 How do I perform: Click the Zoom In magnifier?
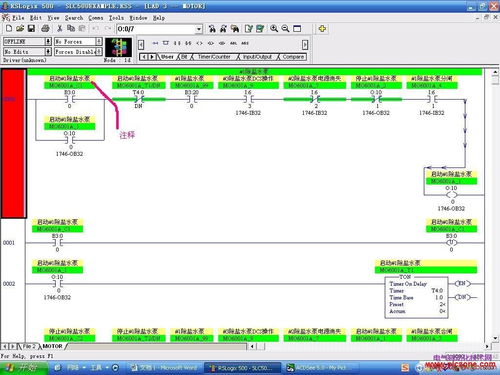[274, 29]
